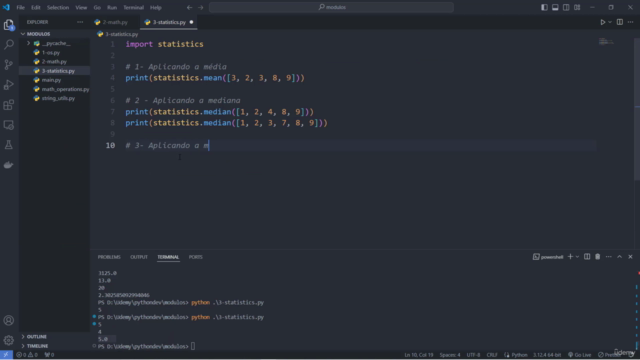Toggle the bottom panel visibility

[555, 7]
